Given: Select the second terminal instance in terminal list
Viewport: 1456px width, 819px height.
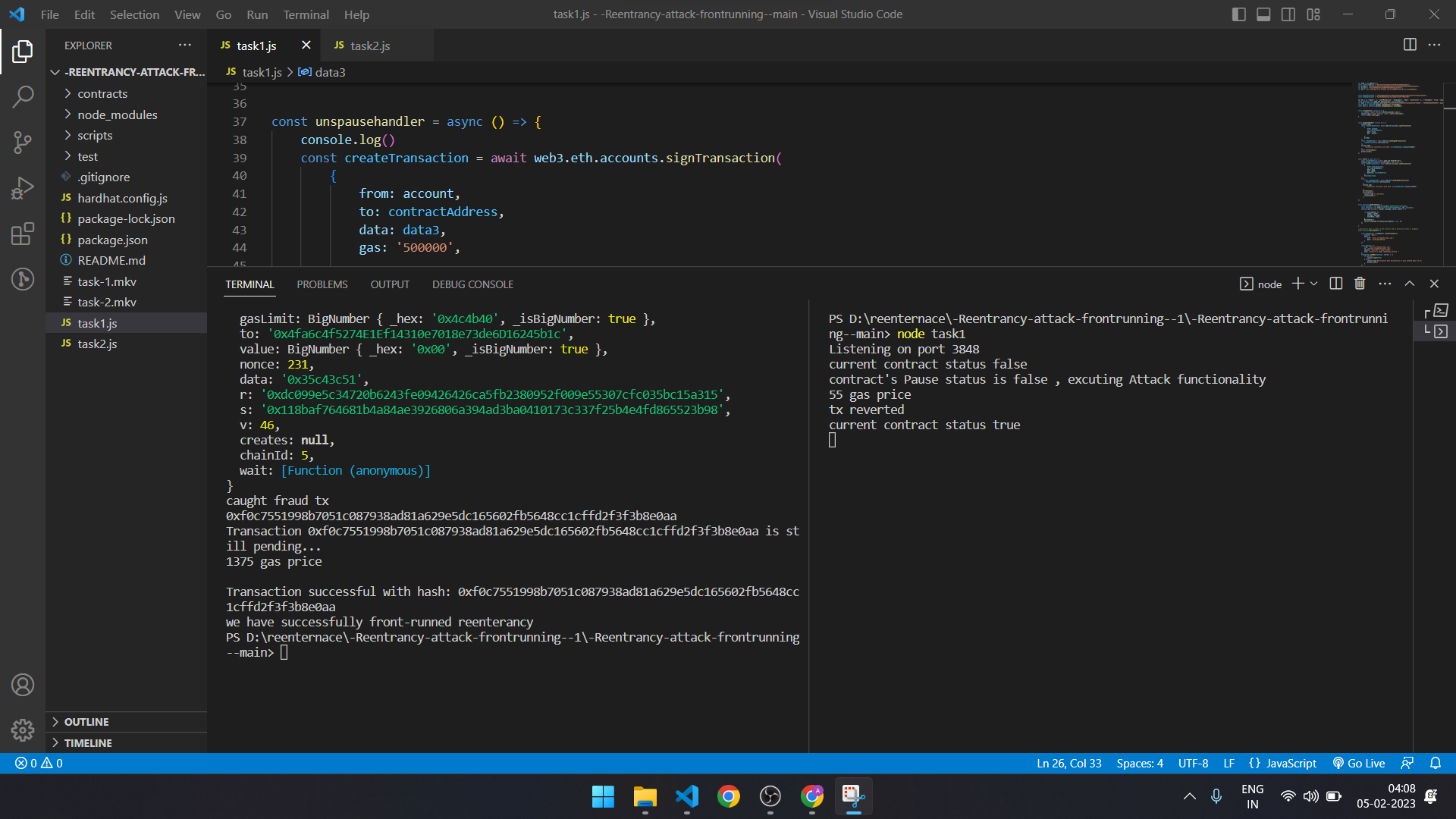Looking at the screenshot, I should (1436, 331).
